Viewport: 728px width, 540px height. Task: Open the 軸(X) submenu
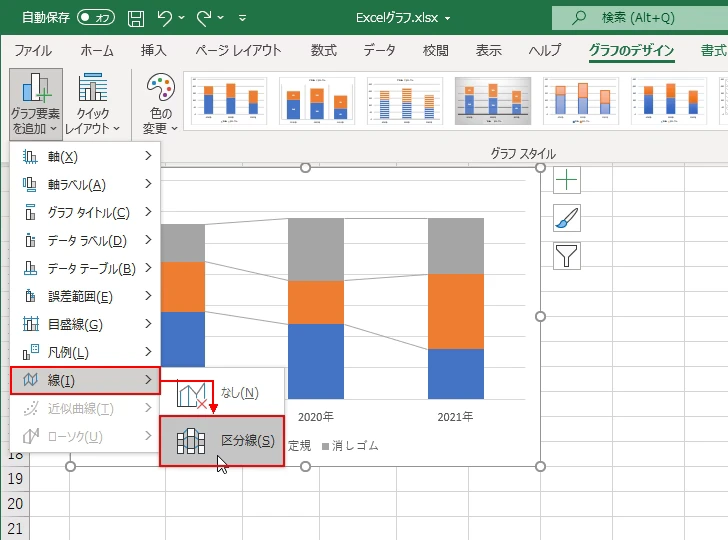(x=85, y=156)
